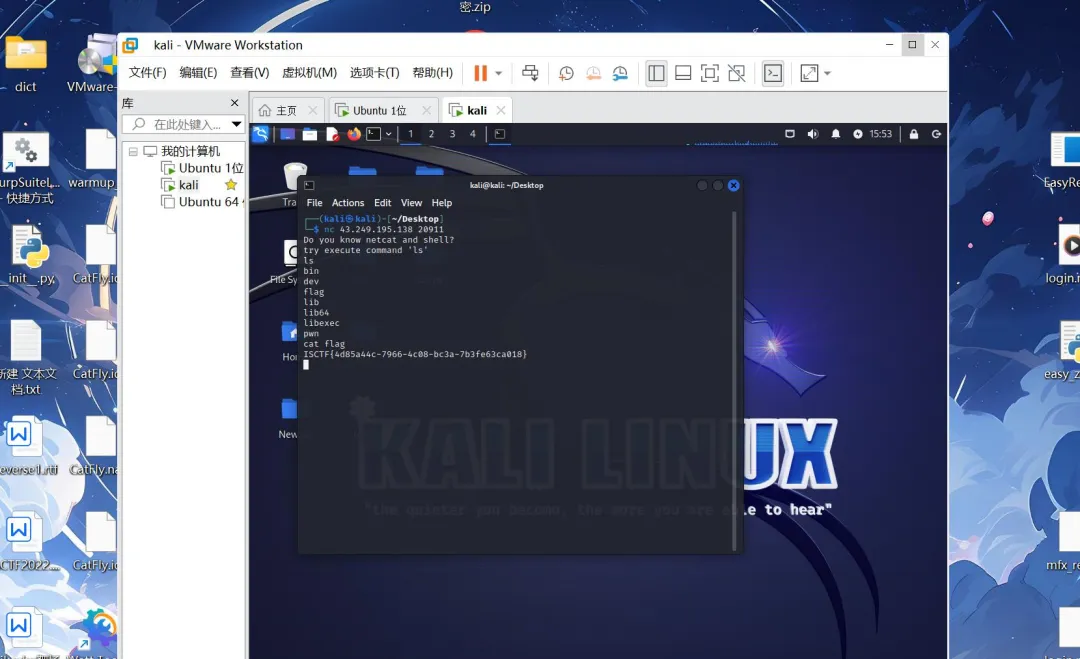This screenshot has height=659, width=1080.
Task: Open the 选项卡(T) menu
Action: [x=375, y=72]
